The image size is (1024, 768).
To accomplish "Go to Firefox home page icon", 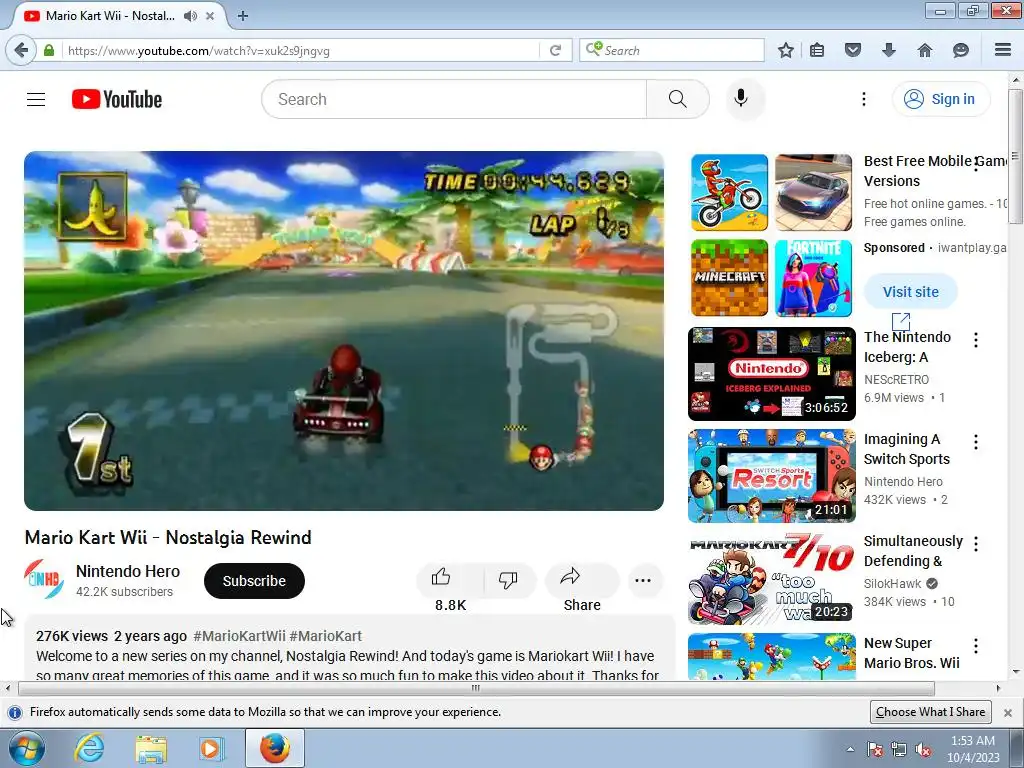I will click(x=925, y=50).
